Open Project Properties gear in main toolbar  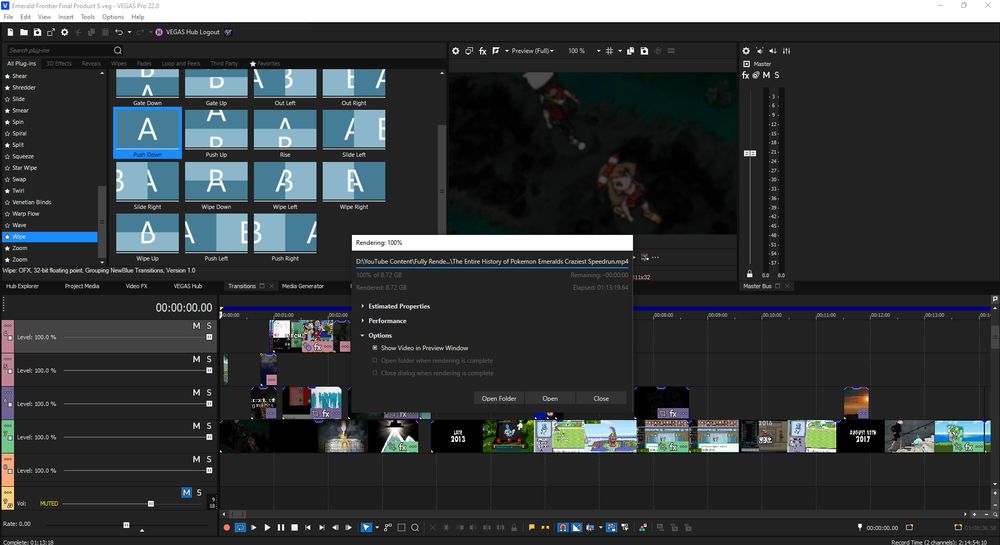[x=64, y=32]
